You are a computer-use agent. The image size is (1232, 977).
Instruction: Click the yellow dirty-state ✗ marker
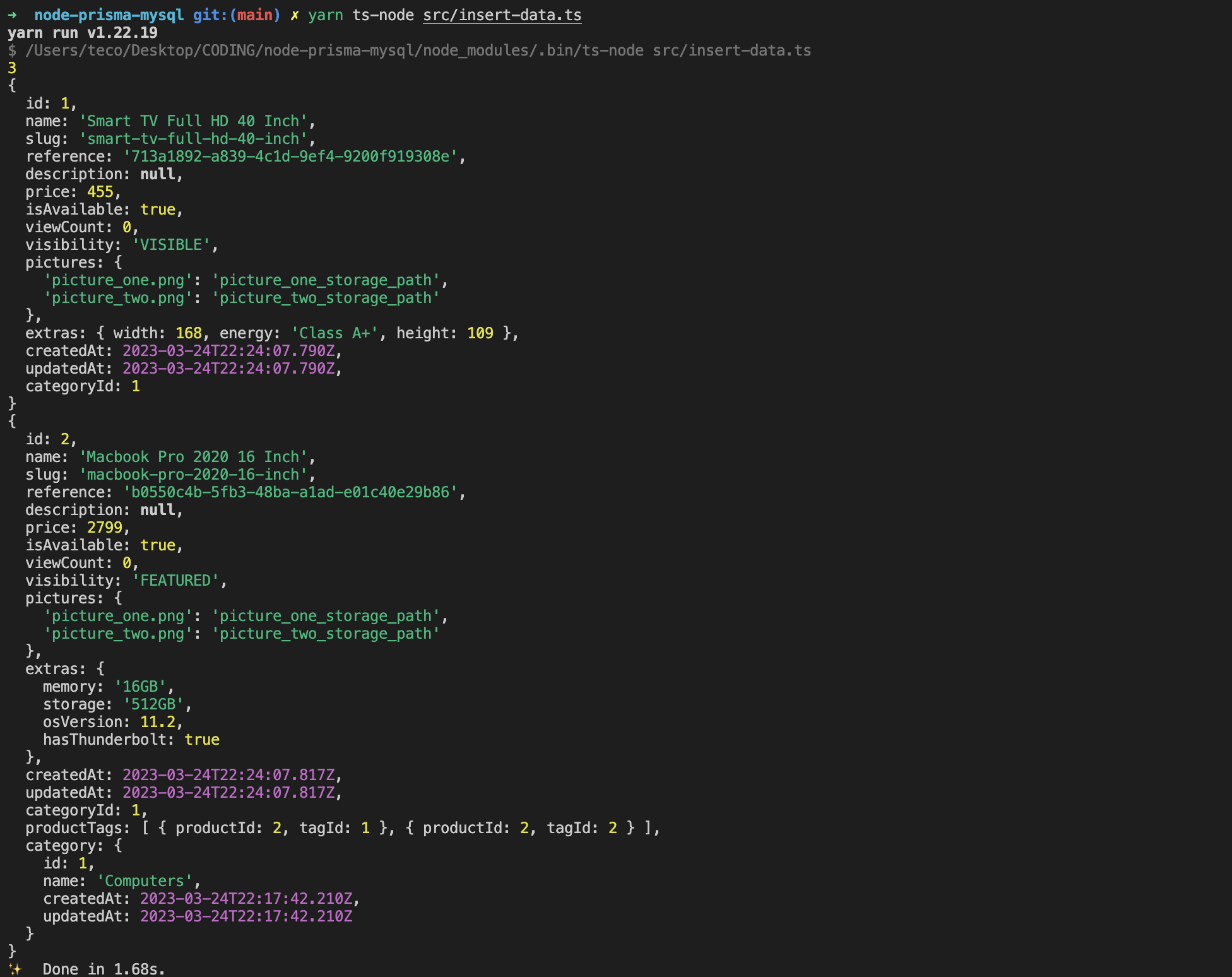294,15
